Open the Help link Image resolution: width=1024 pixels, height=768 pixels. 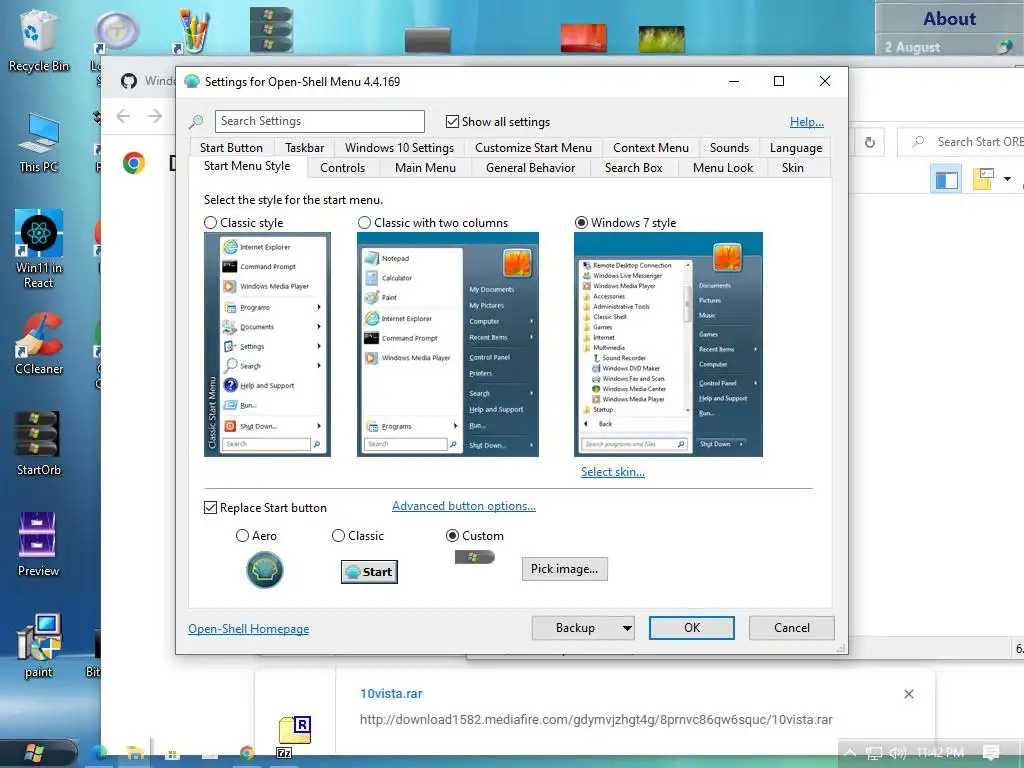click(807, 121)
